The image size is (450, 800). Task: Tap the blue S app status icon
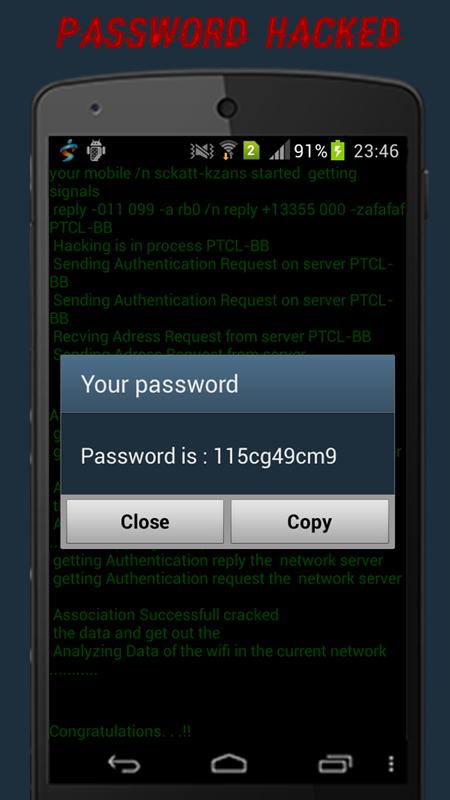point(67,151)
